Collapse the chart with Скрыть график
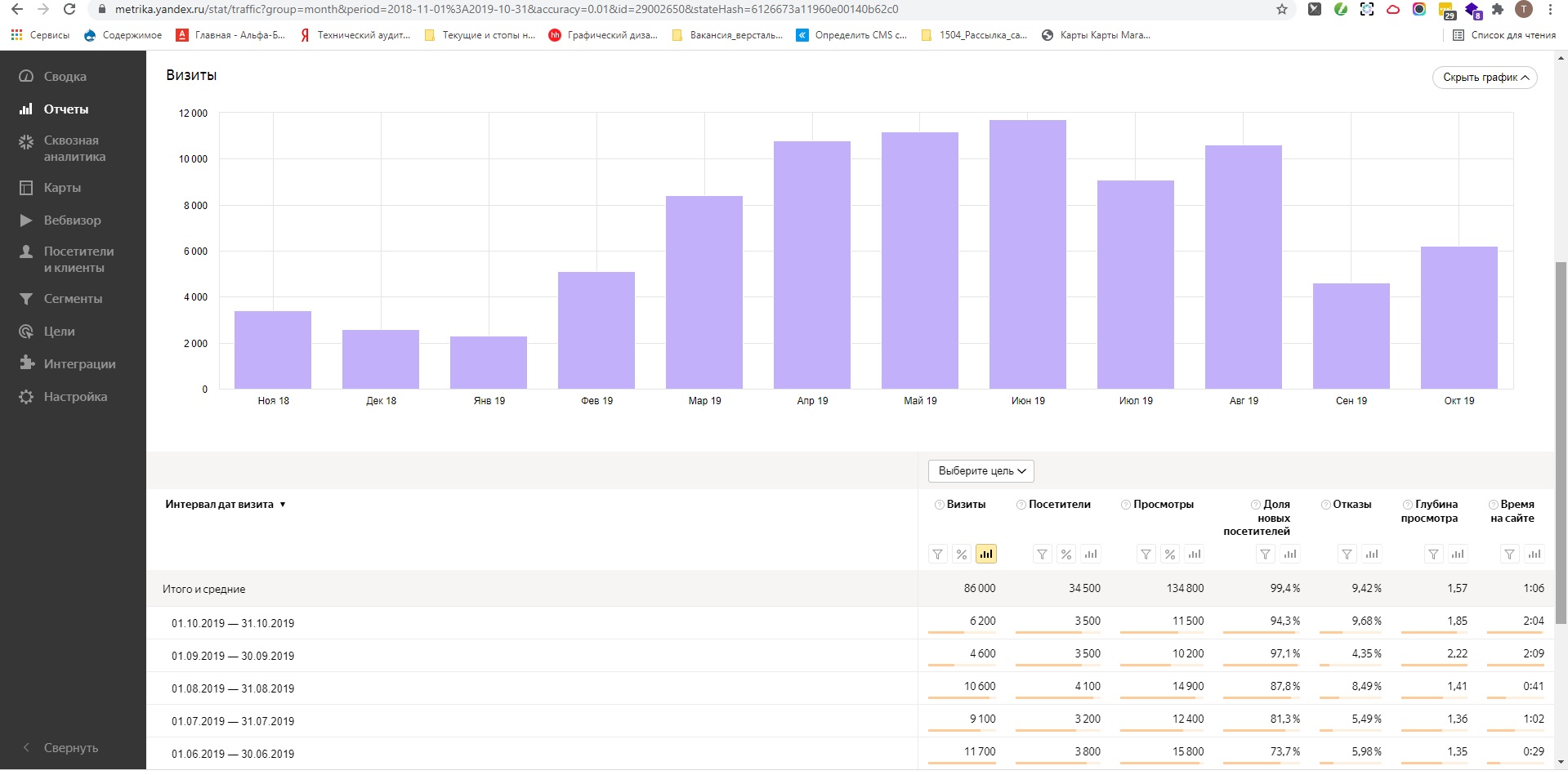 pyautogui.click(x=1485, y=78)
